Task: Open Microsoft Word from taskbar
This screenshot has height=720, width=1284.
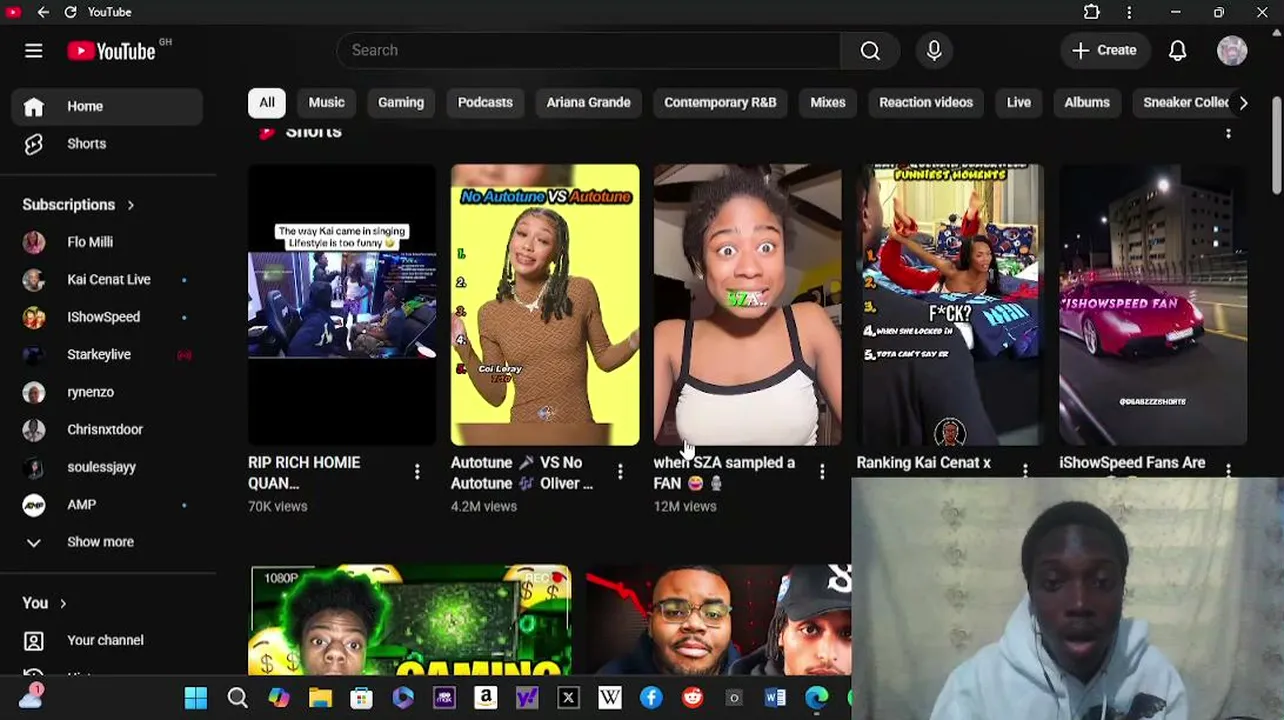Action: [775, 698]
